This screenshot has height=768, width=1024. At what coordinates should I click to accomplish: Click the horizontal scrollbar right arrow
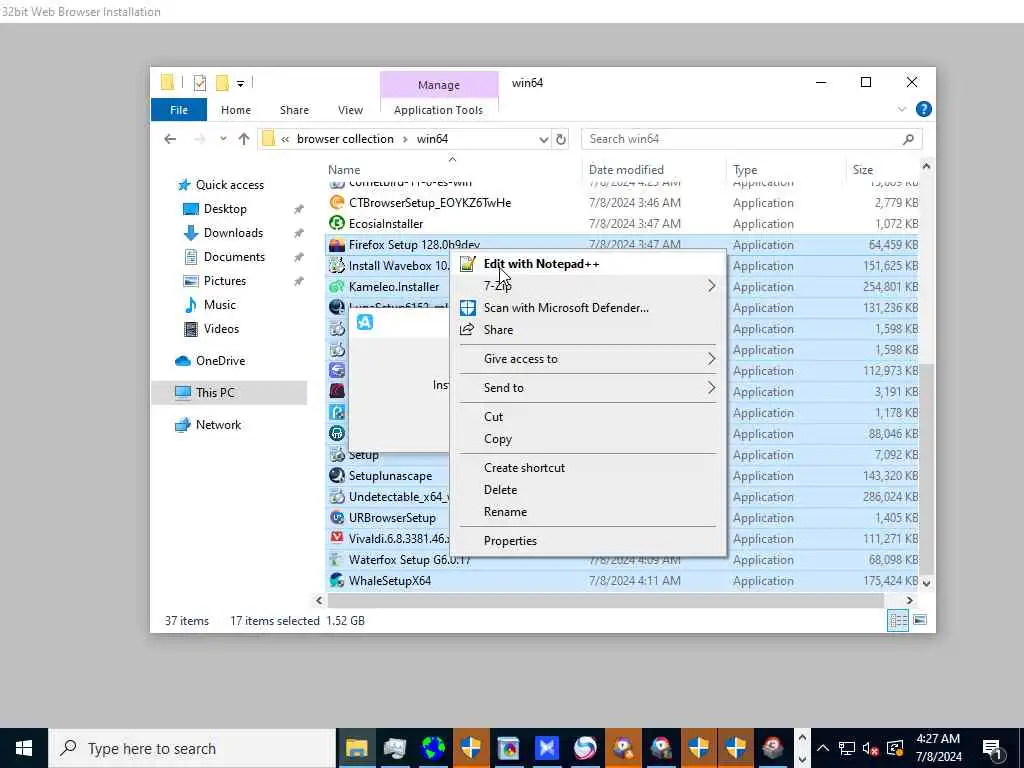pyautogui.click(x=909, y=600)
